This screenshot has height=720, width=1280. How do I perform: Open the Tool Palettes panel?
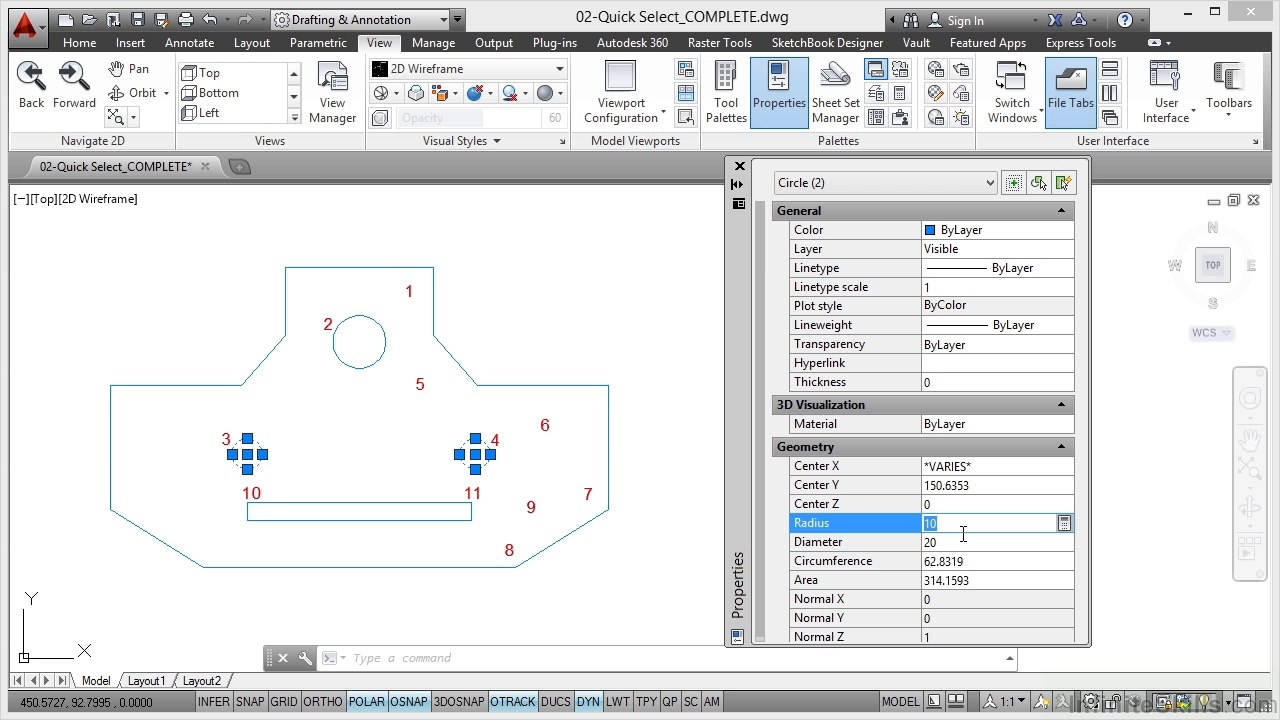tap(726, 92)
